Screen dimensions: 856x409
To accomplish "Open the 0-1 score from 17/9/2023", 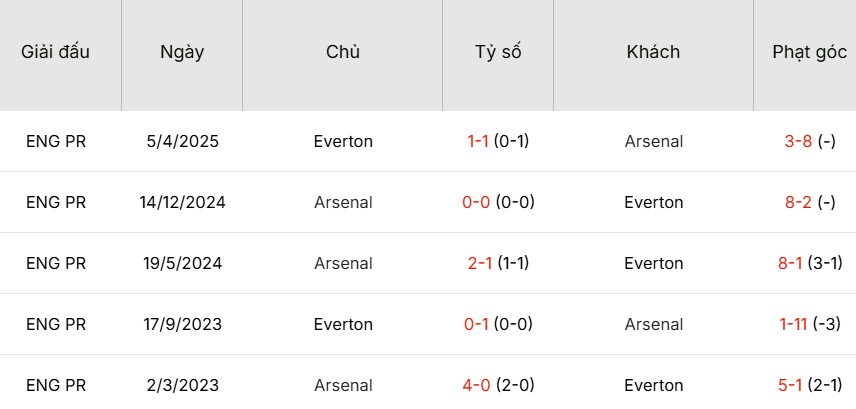I will 475,324.
